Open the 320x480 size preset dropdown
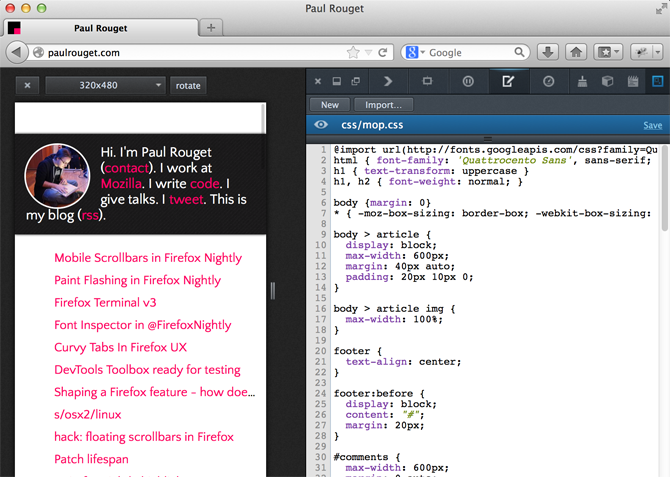670x477 pixels. click(x=105, y=85)
